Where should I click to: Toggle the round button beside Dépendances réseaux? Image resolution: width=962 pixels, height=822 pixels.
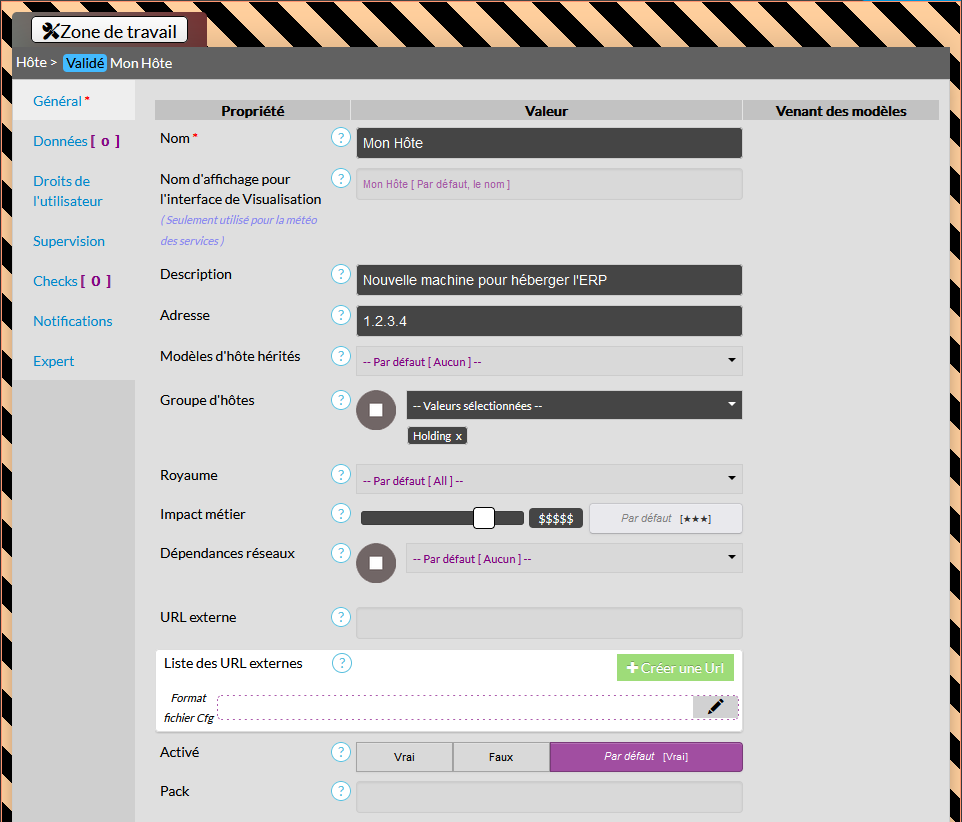coord(376,563)
